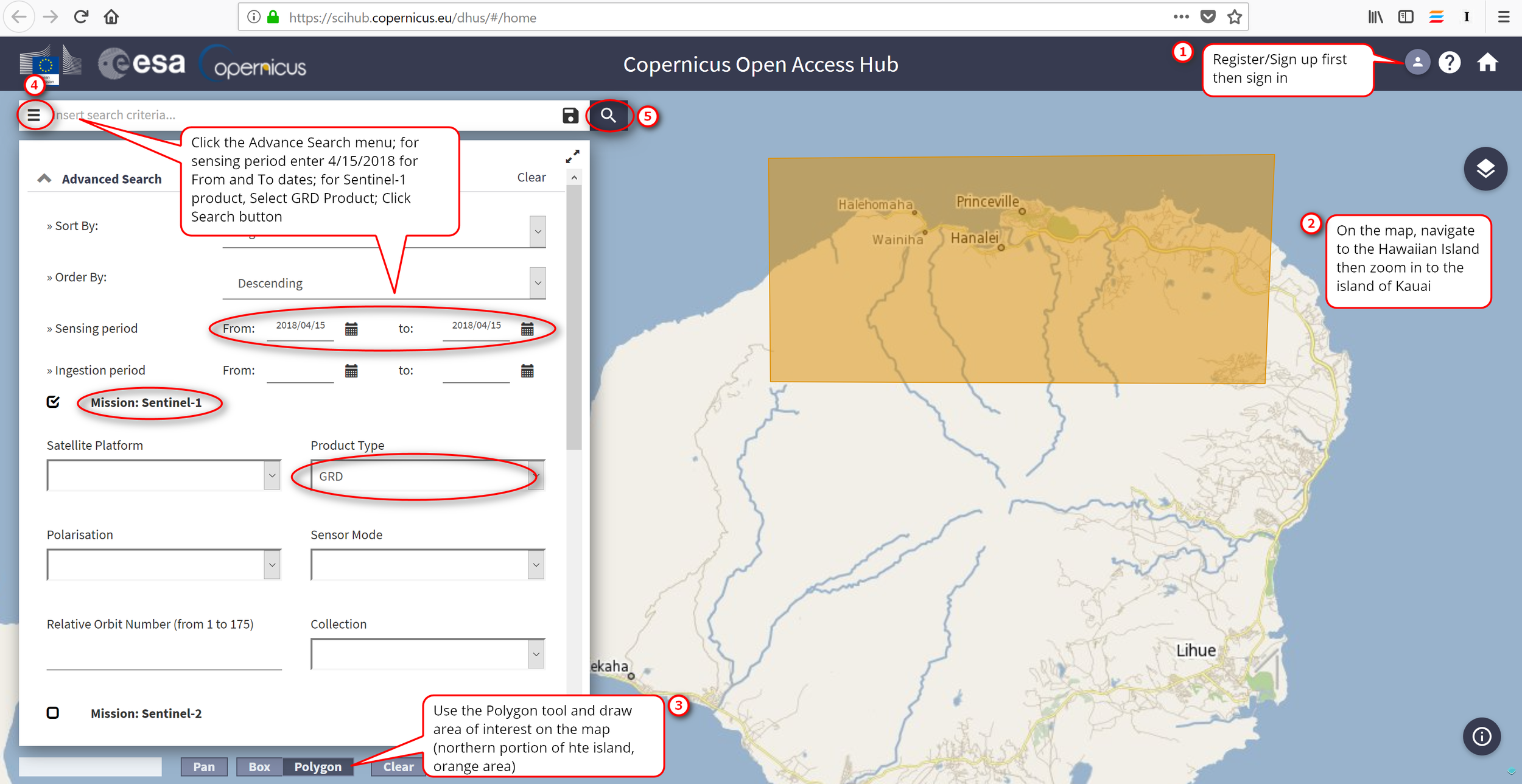The width and height of the screenshot is (1522, 784).
Task: Open the browser home page icon
Action: (111, 17)
